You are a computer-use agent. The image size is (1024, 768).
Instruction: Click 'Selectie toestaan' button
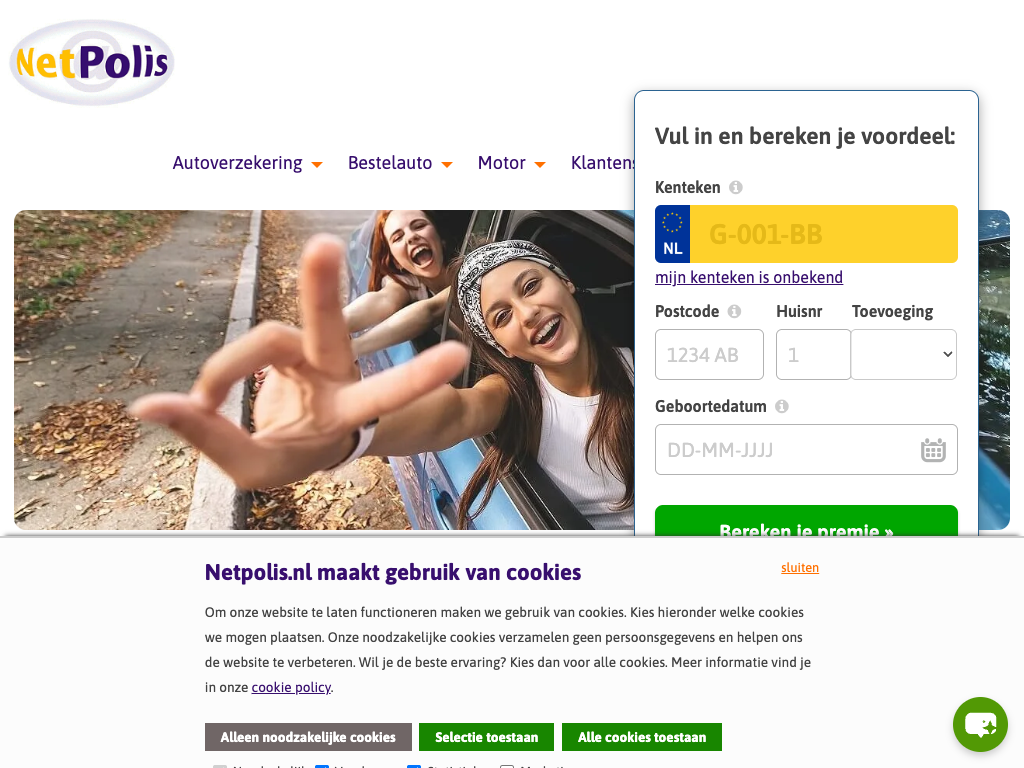(x=487, y=737)
